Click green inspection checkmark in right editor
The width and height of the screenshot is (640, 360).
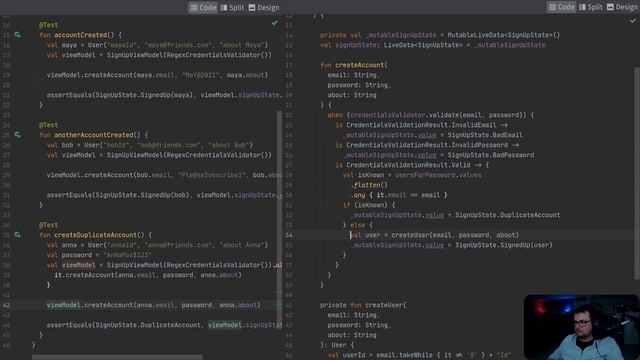click(633, 20)
